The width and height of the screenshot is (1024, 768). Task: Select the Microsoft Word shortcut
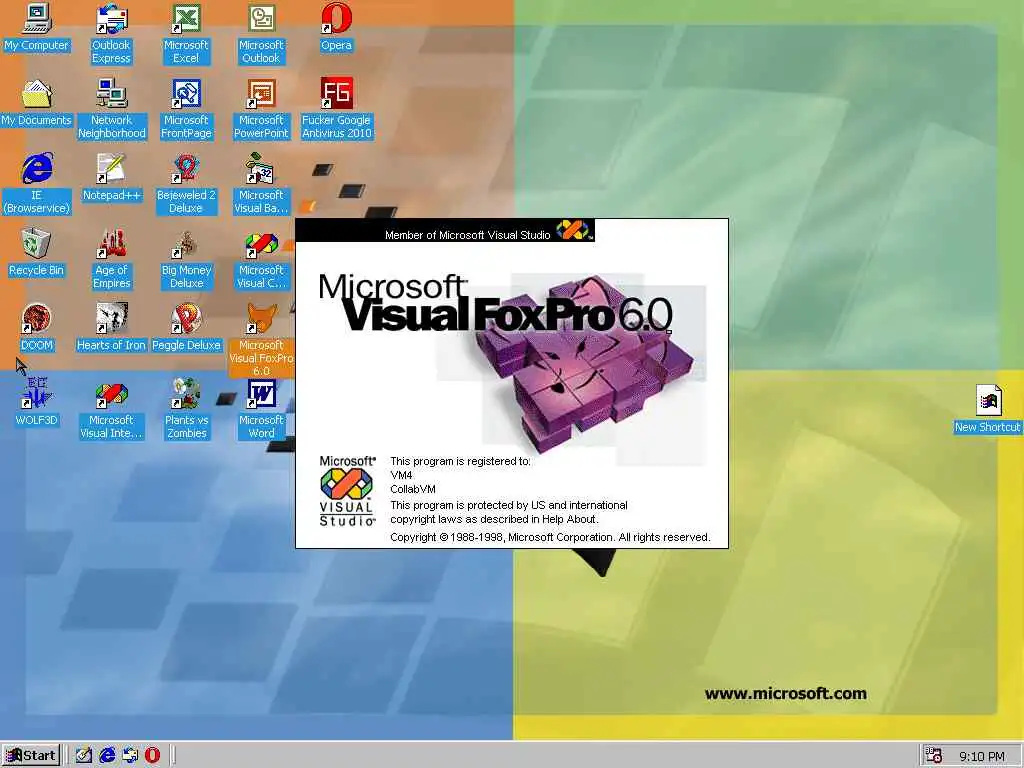[x=261, y=409]
